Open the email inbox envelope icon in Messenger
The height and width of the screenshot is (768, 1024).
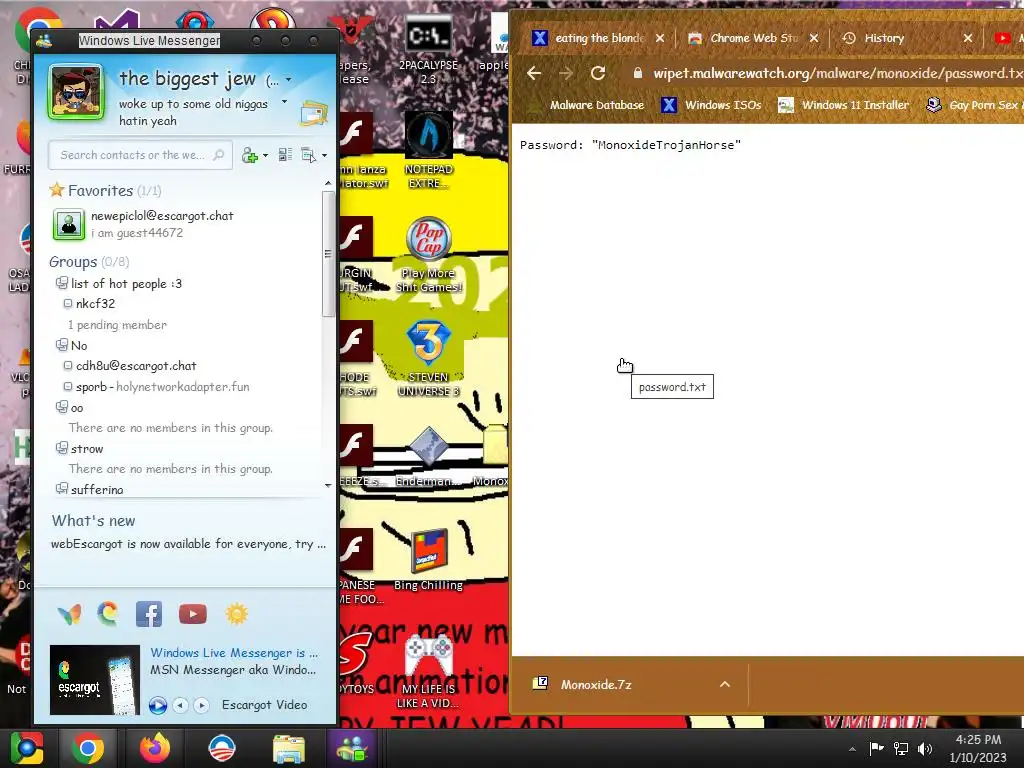313,114
